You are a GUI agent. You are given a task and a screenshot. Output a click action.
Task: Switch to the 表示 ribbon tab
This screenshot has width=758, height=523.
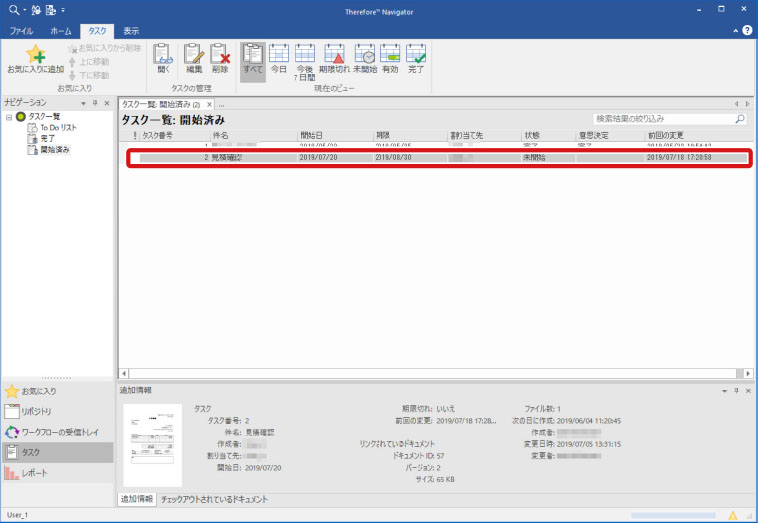131,31
